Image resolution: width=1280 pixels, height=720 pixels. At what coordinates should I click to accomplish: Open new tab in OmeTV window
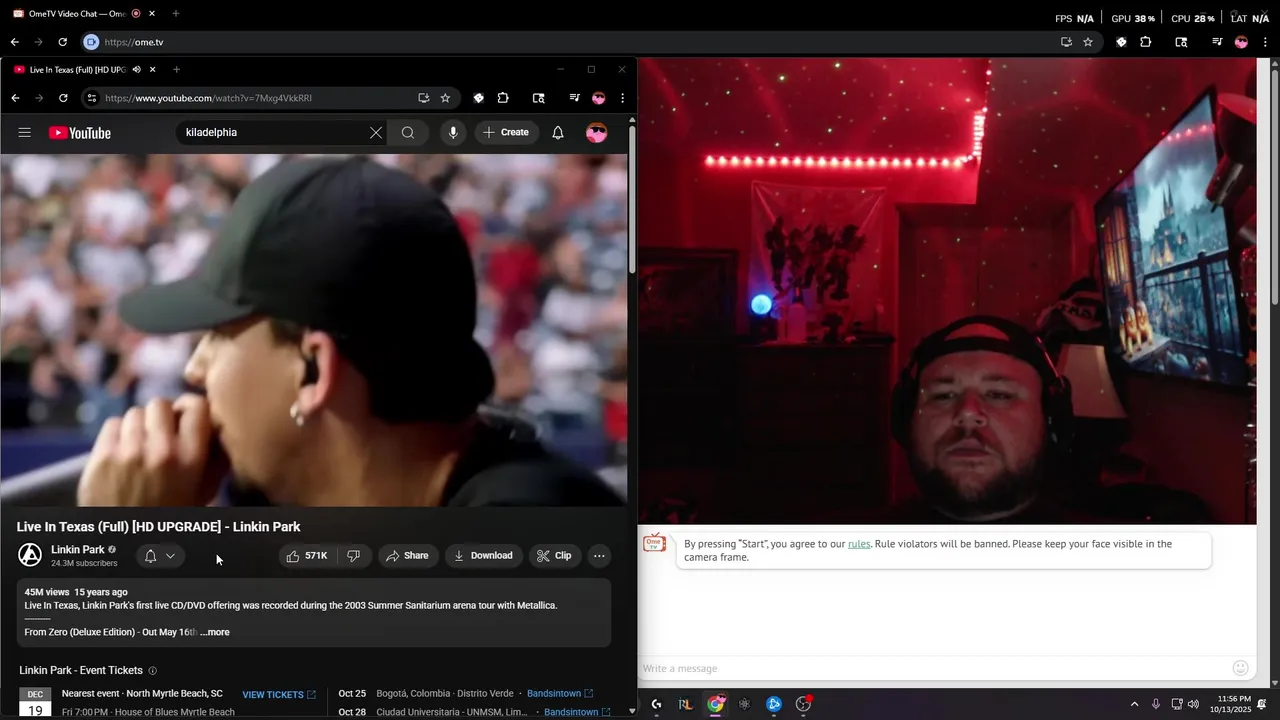(x=176, y=14)
